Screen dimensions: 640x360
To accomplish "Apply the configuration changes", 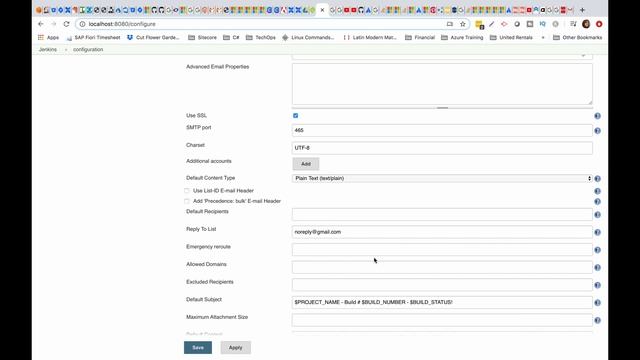I will 236,348.
